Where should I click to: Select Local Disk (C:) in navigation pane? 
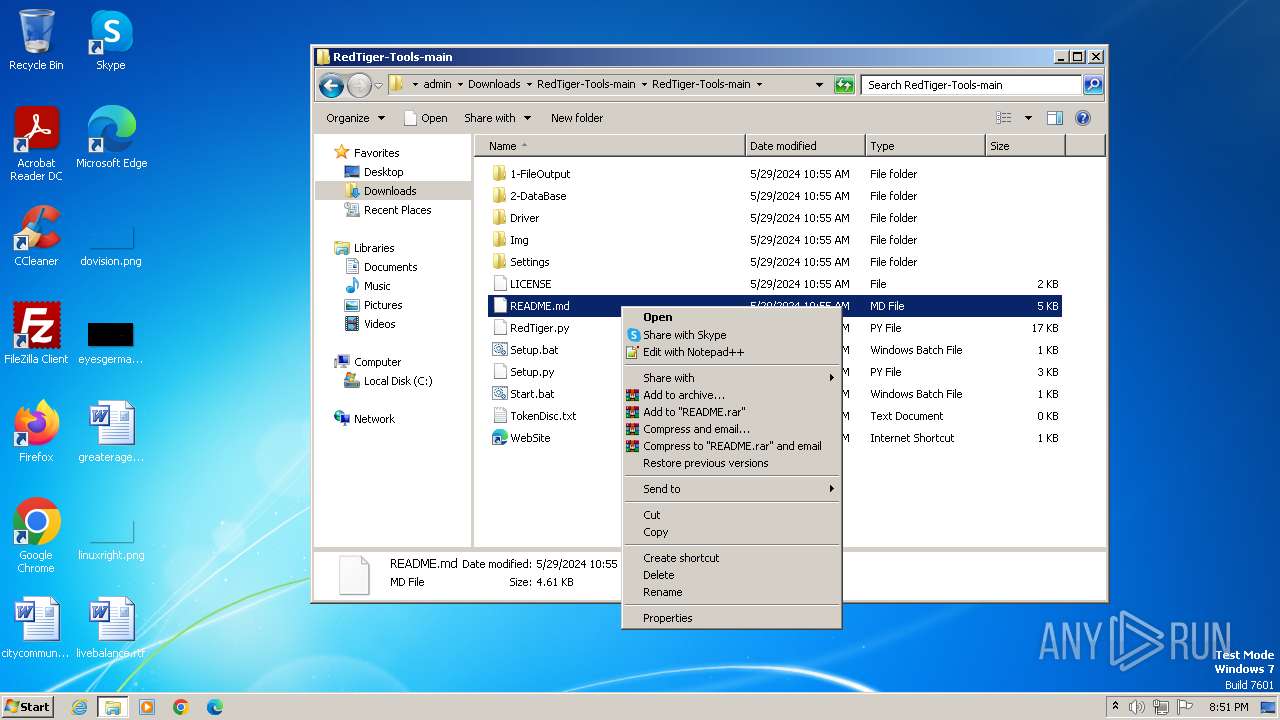387,381
